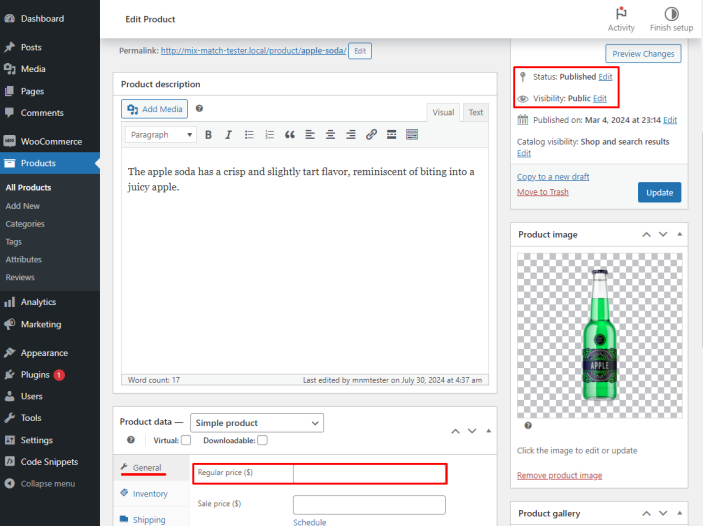Open the Paragraph format dropdown

point(161,135)
